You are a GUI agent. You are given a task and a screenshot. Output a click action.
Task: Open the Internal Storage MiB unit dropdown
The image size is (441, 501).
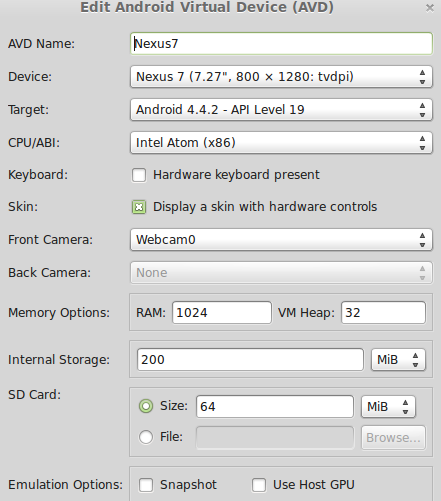[398, 360]
